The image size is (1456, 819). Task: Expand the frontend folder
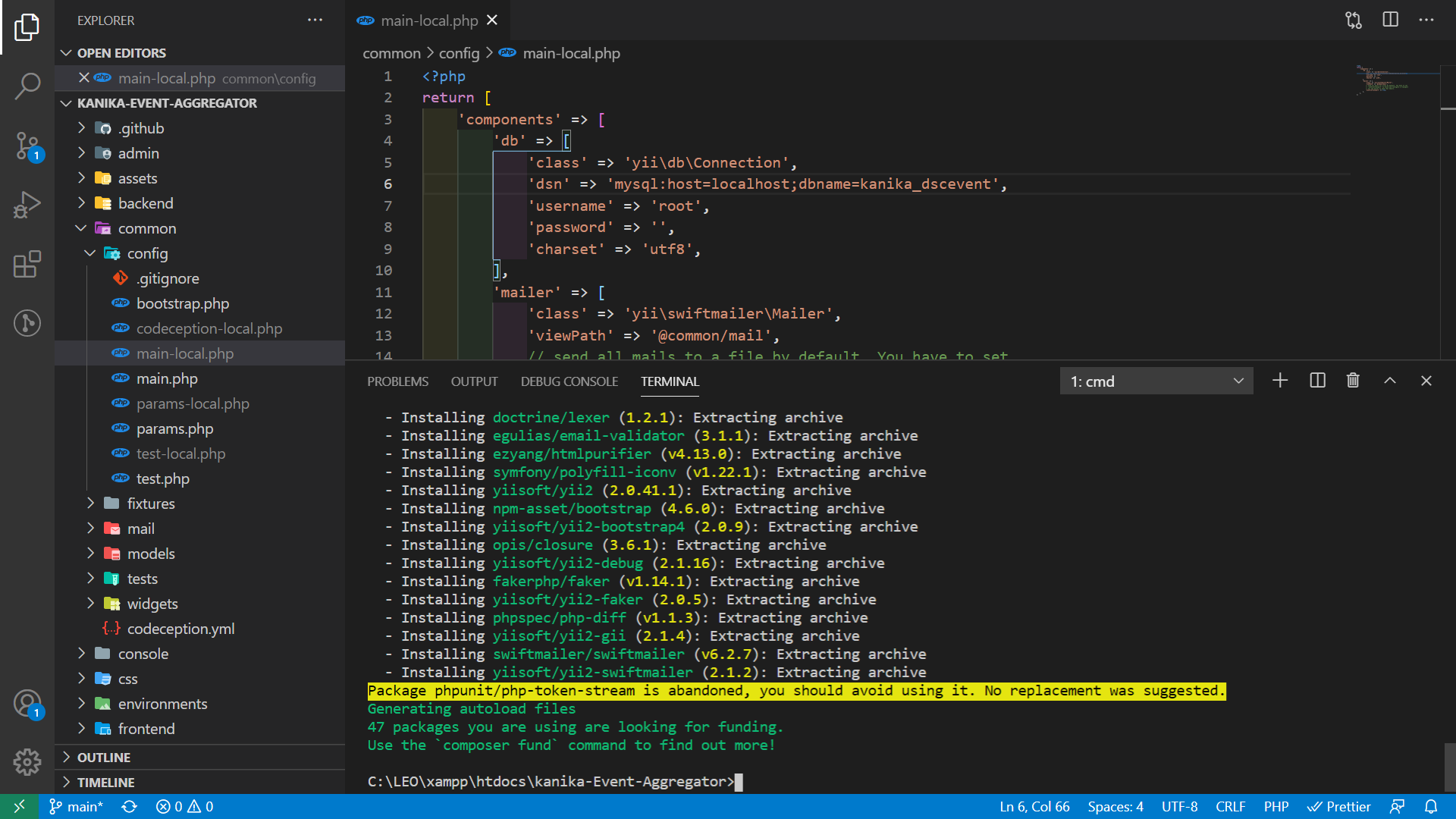(x=200, y=729)
